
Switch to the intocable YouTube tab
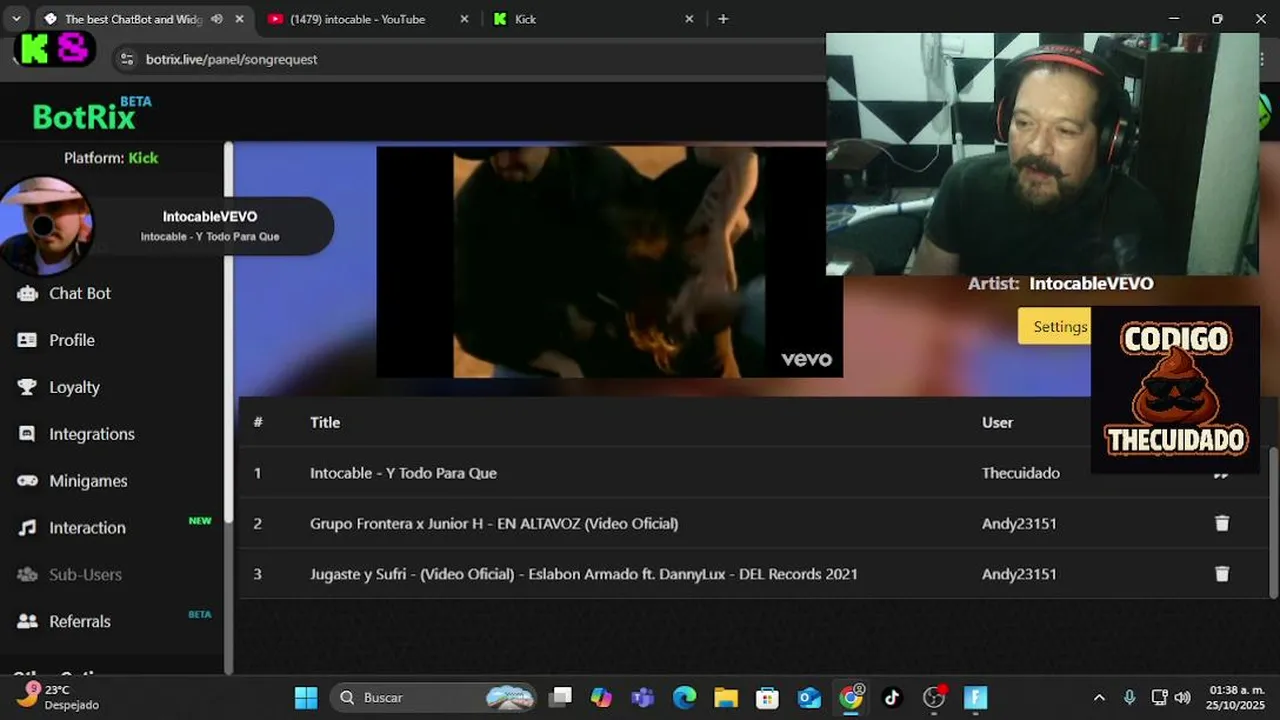point(358,19)
